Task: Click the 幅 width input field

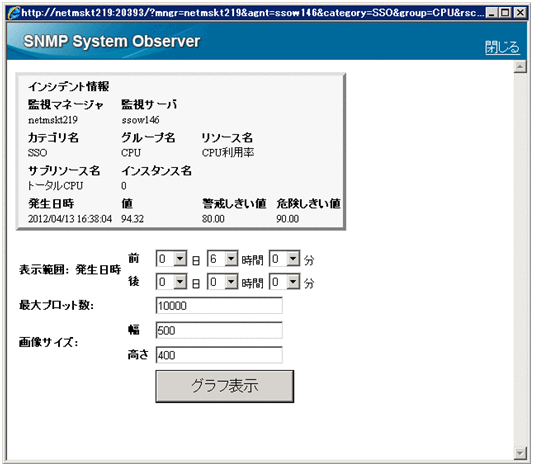Action: click(219, 330)
